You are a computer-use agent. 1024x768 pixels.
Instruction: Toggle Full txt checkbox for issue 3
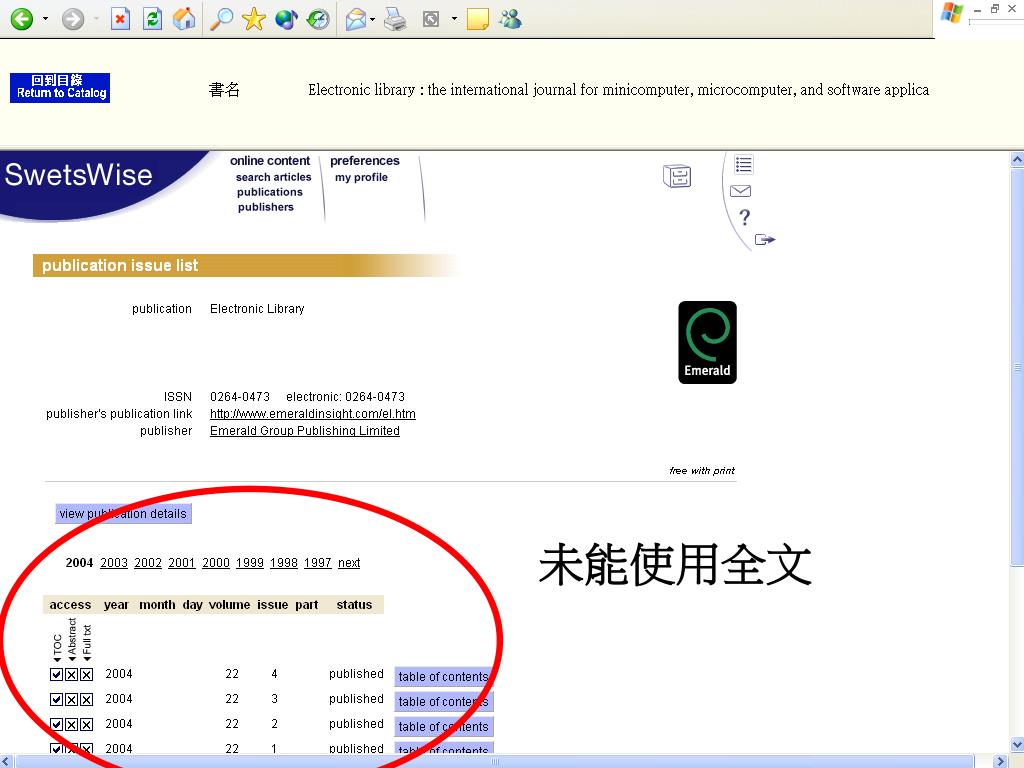click(x=86, y=699)
